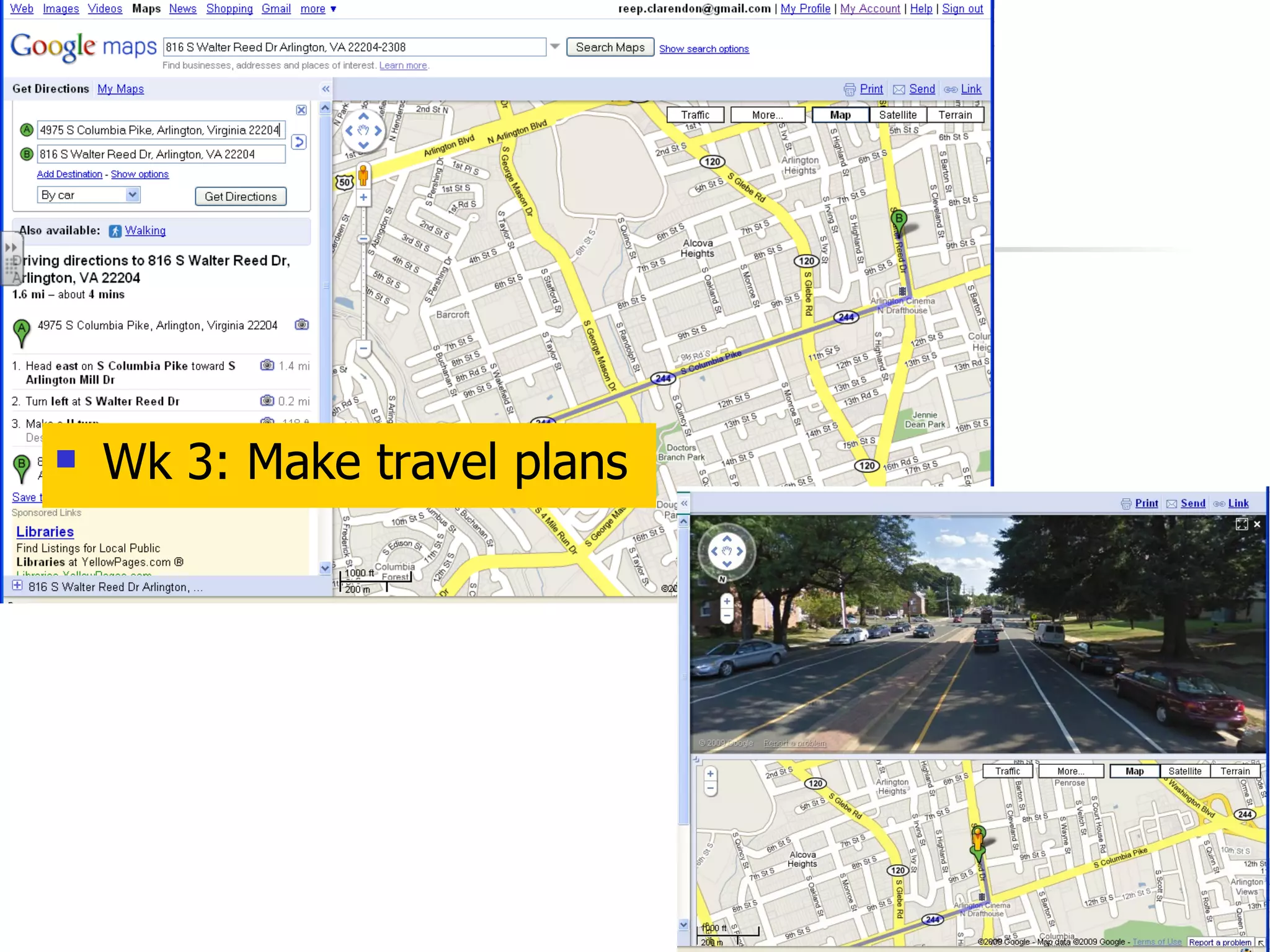Click Show options link under addresses
This screenshot has height=952, width=1270.
coord(140,174)
